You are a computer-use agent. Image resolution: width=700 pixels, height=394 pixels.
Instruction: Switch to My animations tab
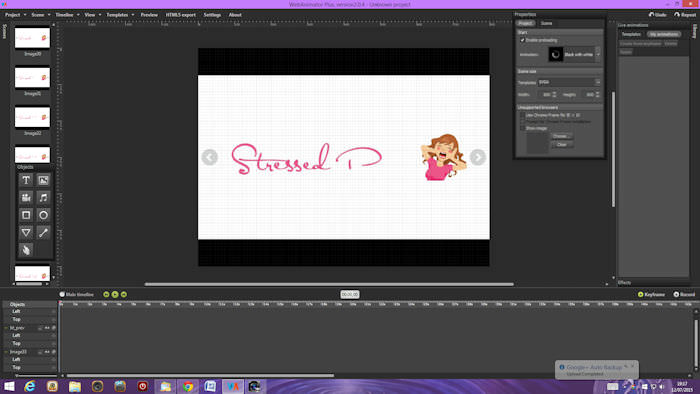(x=664, y=34)
